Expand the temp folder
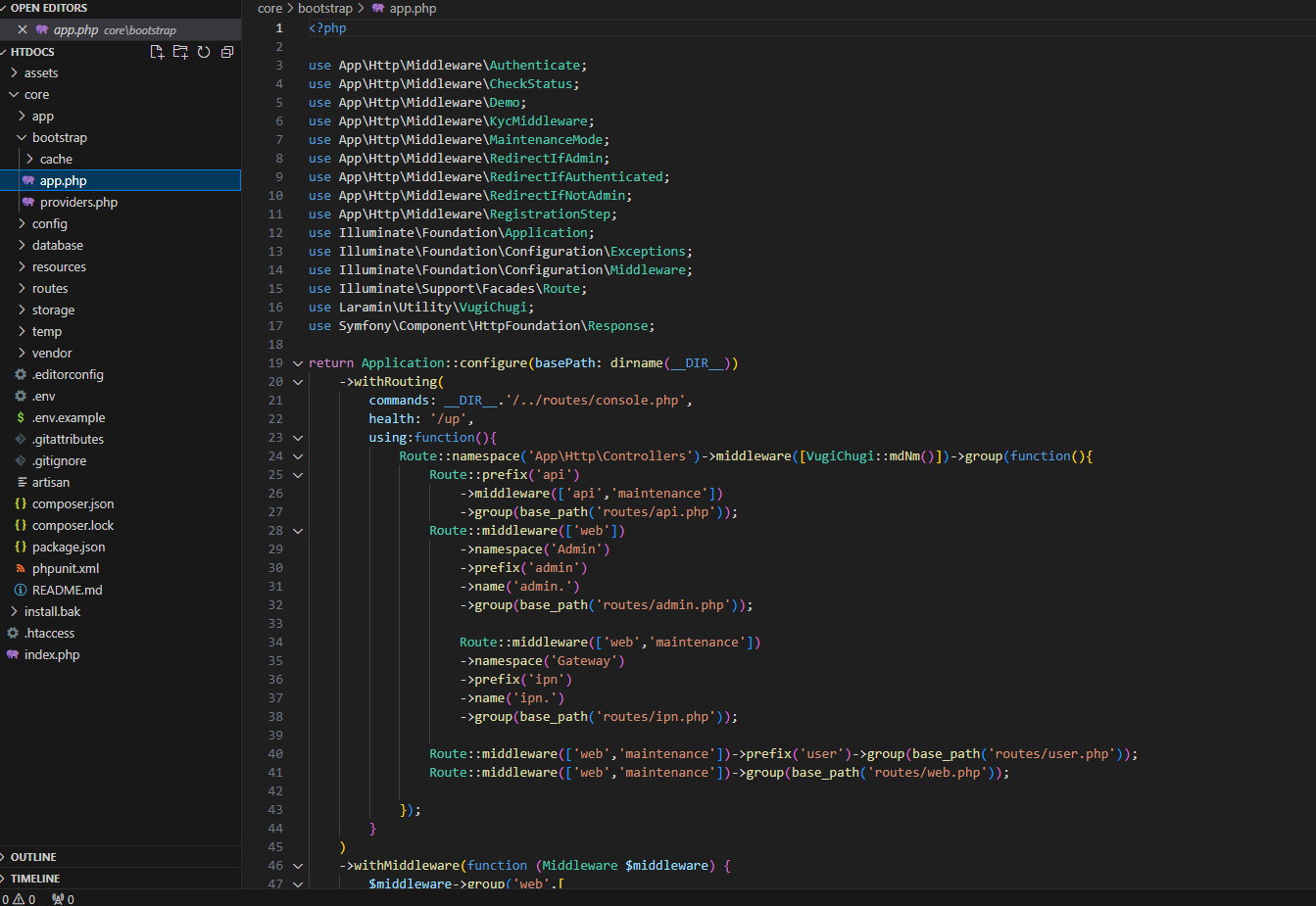Screen dimensions: 1316x906 [22, 331]
